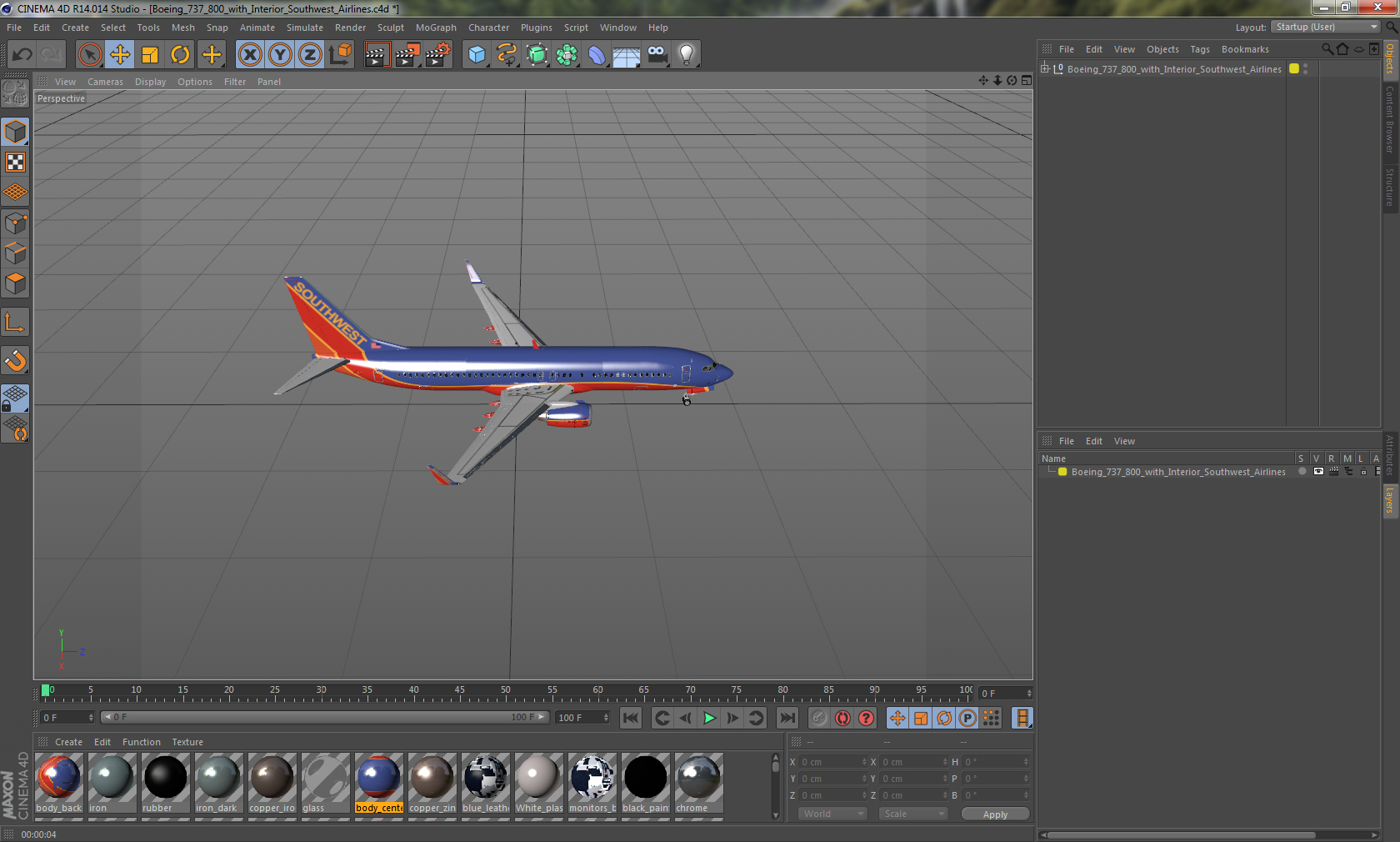
Task: Open the World coordinate dropdown
Action: tap(833, 814)
